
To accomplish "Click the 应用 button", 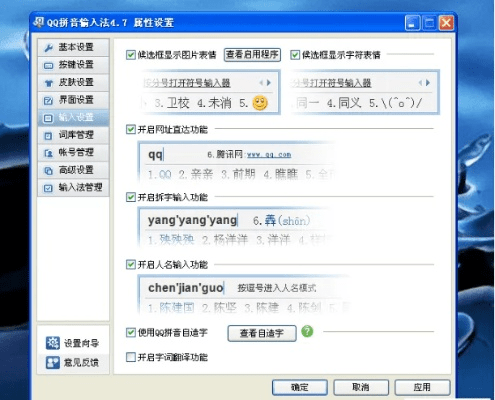I will coord(422,387).
